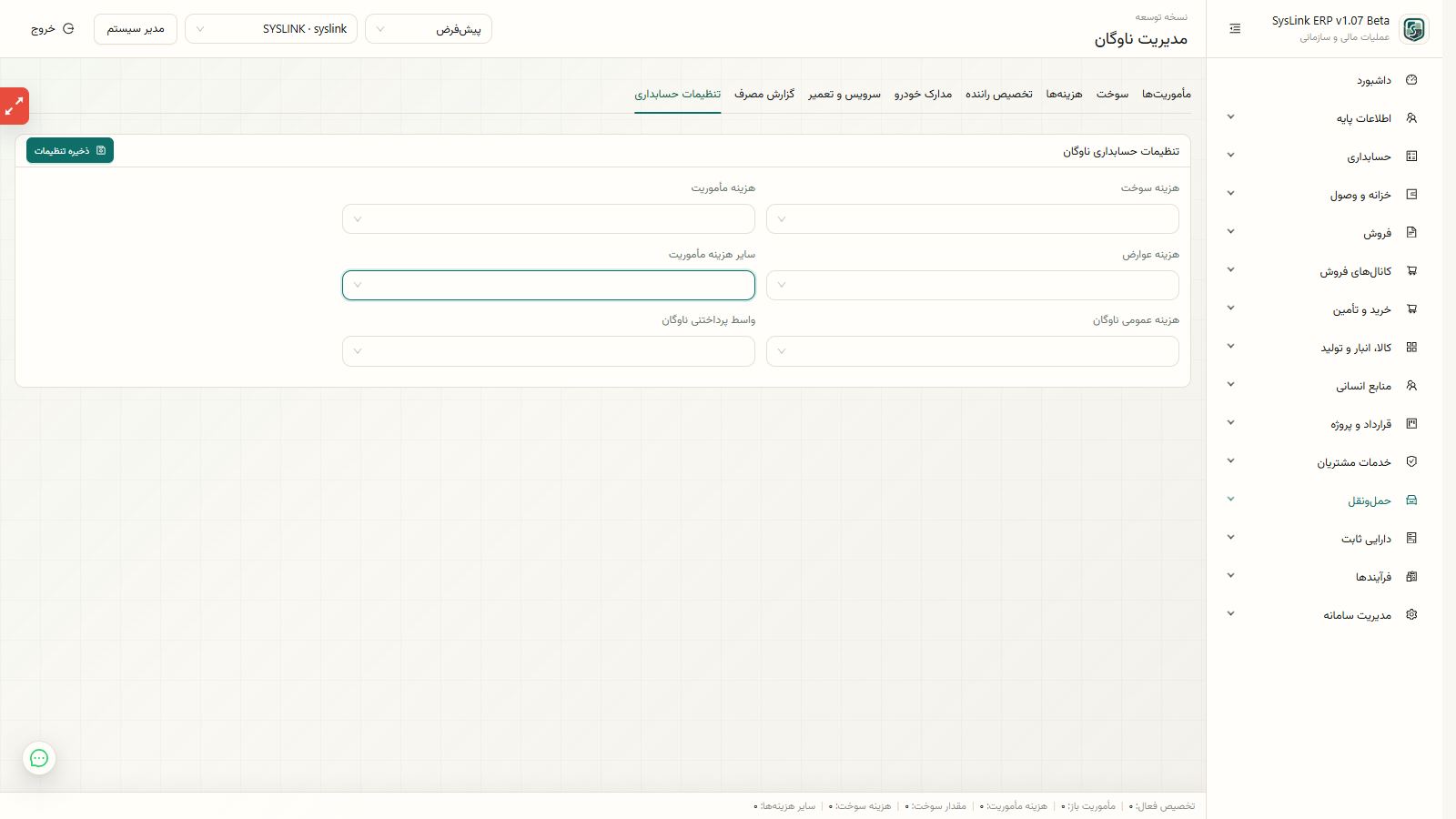1456x819 pixels.
Task: Click the خدمات مشتریان shield icon
Action: click(x=1411, y=462)
